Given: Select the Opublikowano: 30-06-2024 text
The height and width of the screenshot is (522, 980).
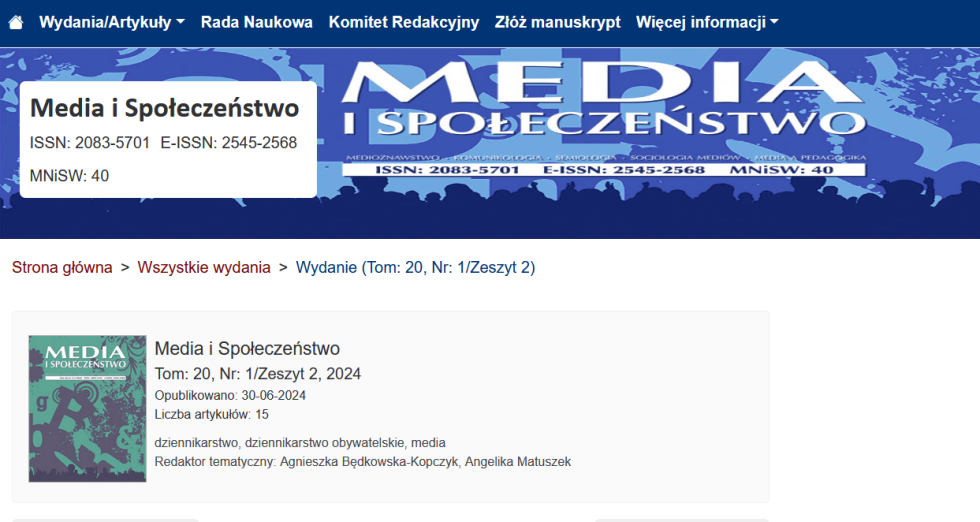Looking at the screenshot, I should click(x=230, y=395).
